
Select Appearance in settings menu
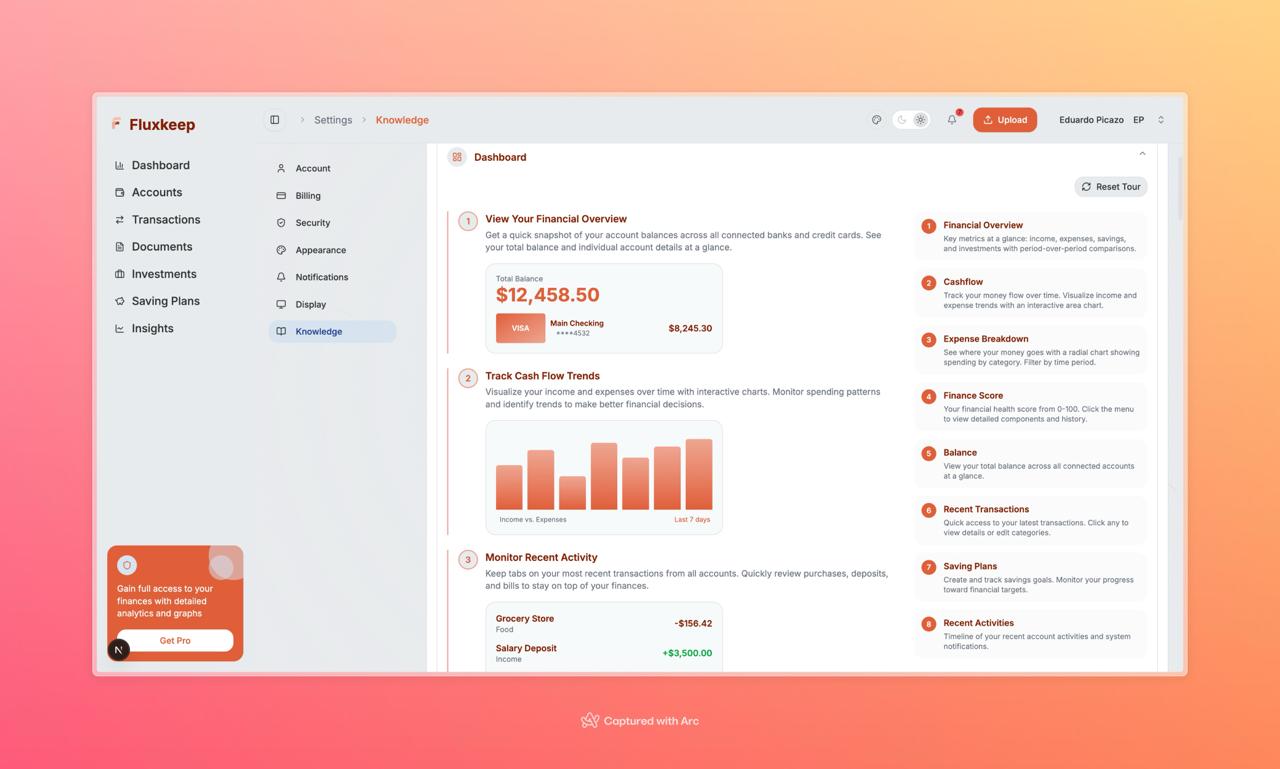[320, 250]
